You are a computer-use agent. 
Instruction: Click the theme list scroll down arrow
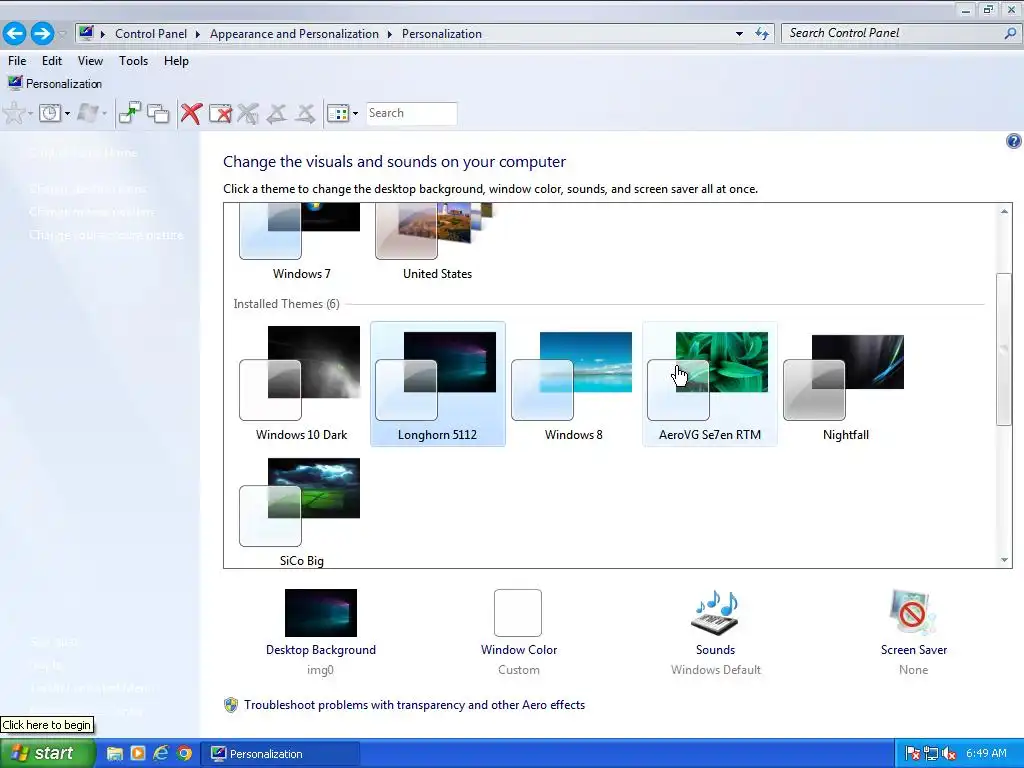pyautogui.click(x=1004, y=560)
